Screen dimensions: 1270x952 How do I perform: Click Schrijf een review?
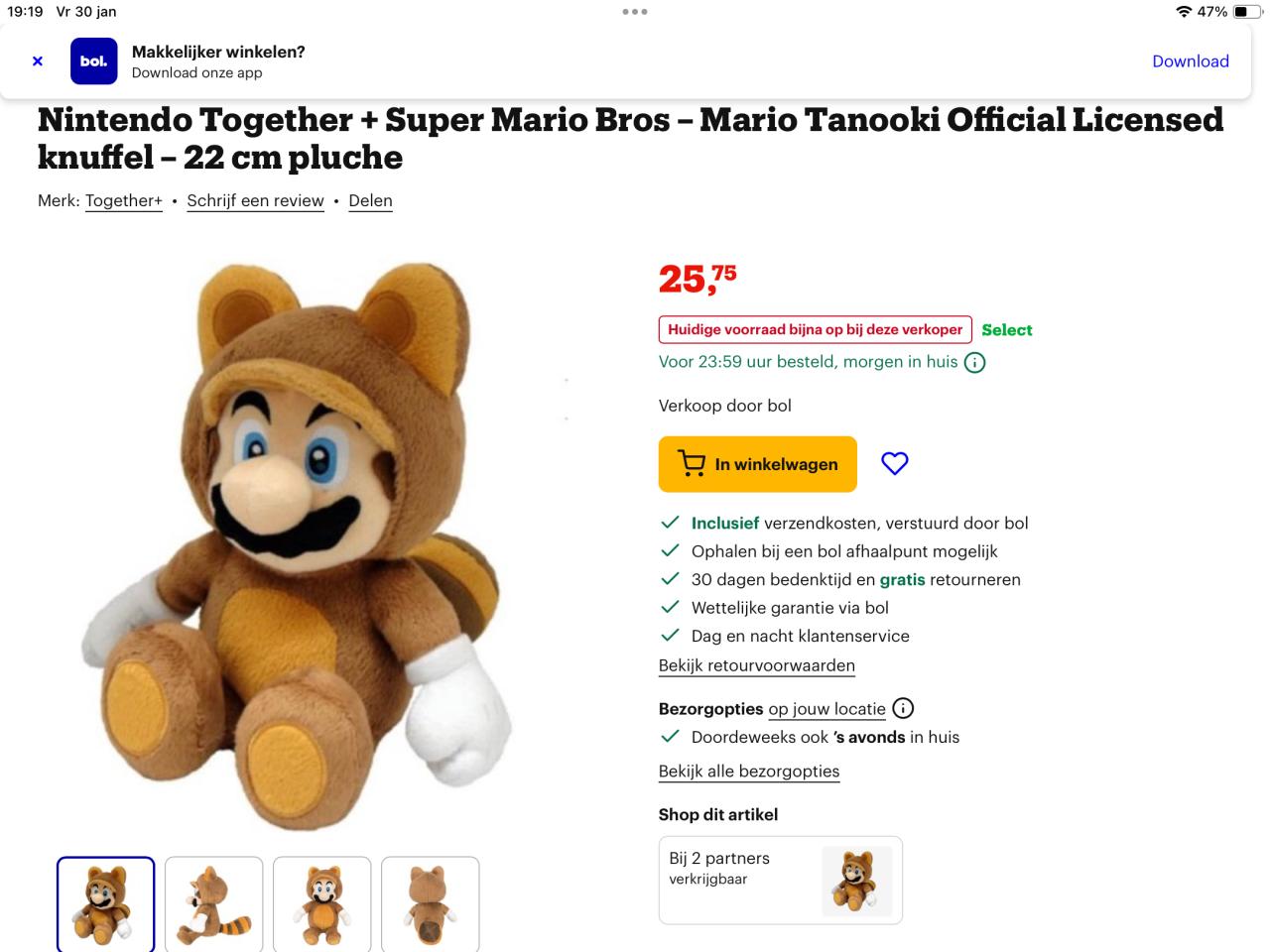(x=255, y=200)
